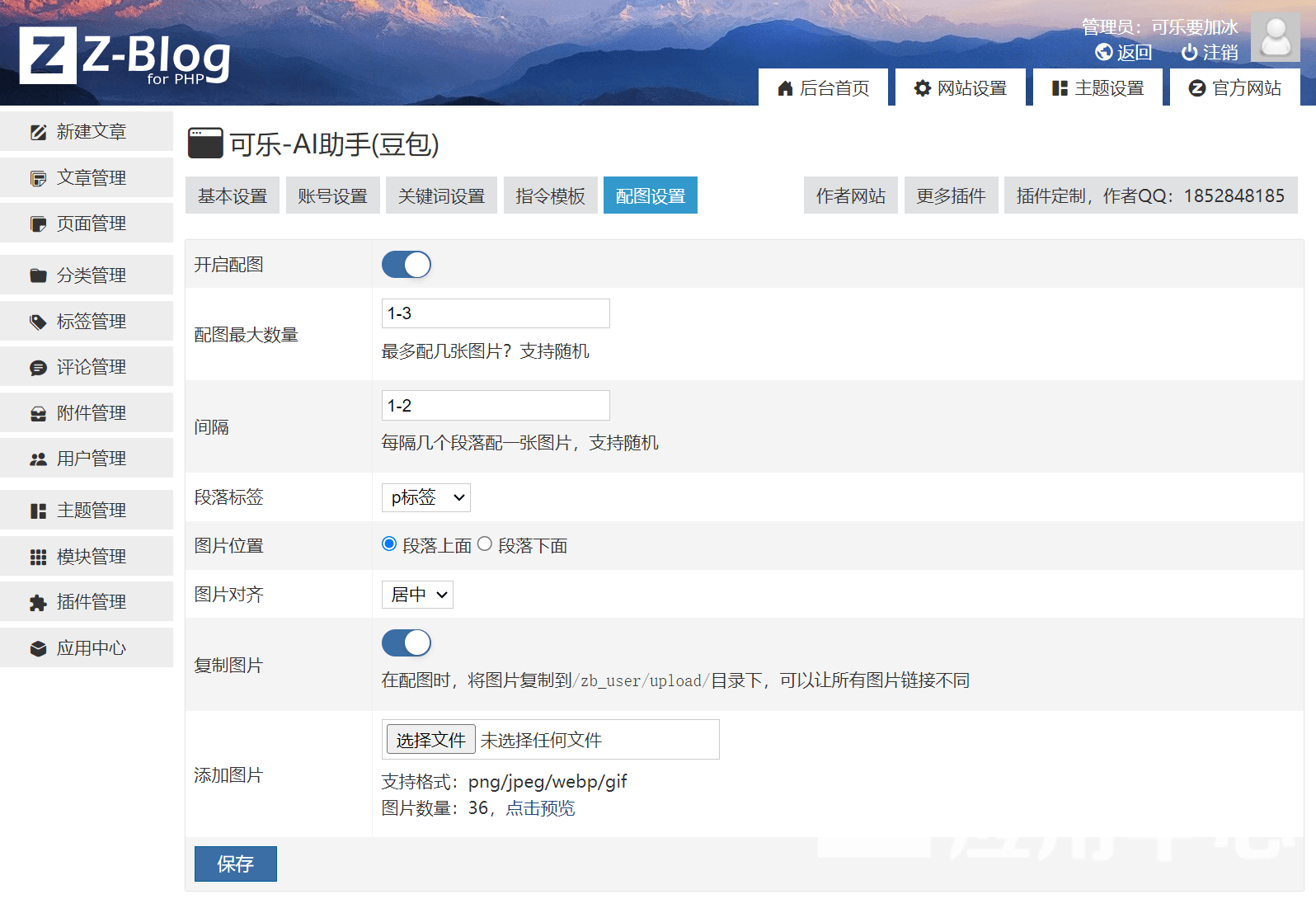Click the 应用中心 box icon

(x=38, y=648)
